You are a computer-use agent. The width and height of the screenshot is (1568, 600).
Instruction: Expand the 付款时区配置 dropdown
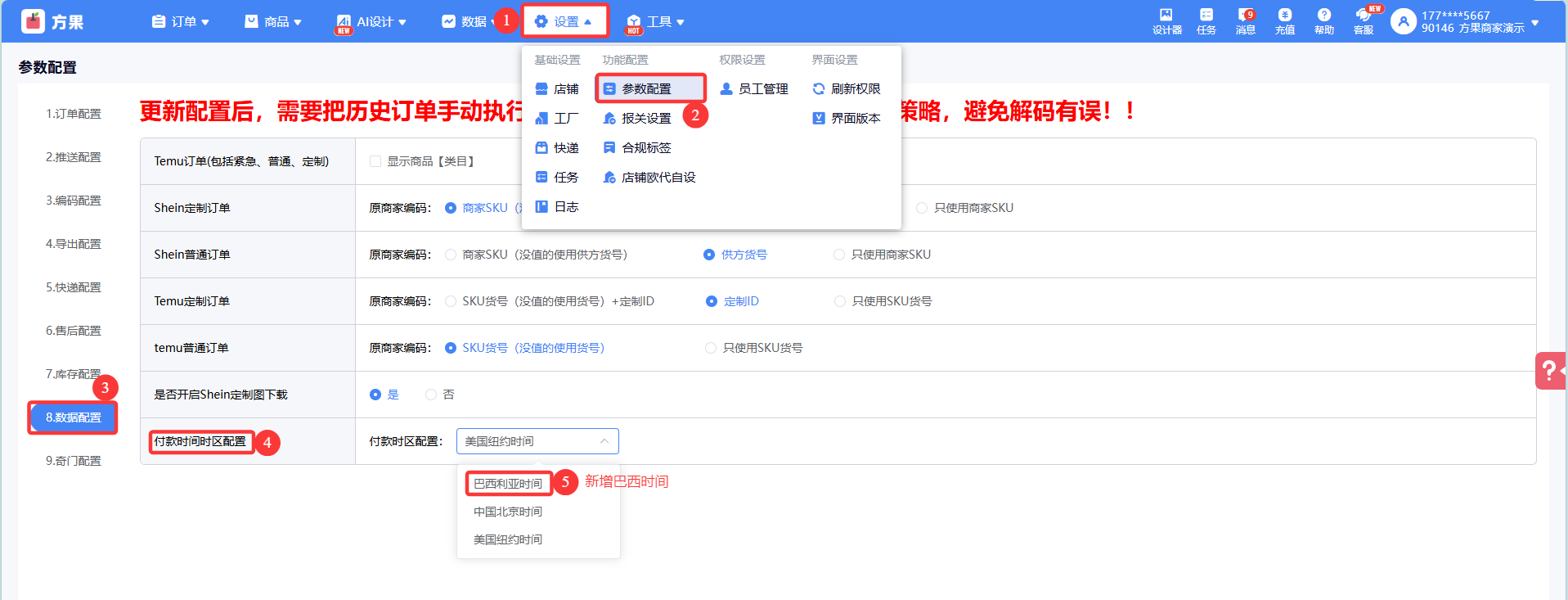[x=537, y=441]
